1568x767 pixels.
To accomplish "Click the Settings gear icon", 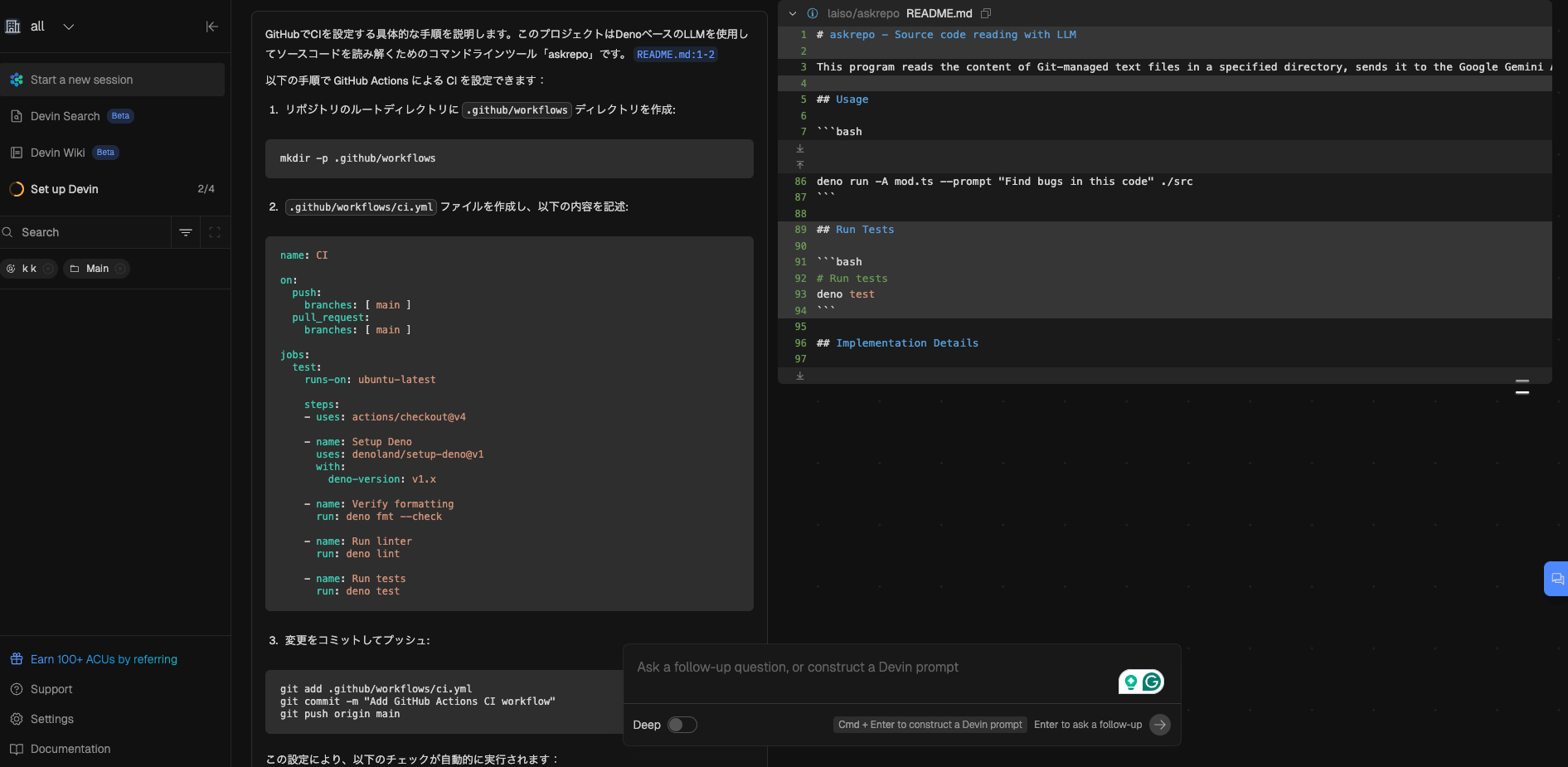I will click(17, 719).
